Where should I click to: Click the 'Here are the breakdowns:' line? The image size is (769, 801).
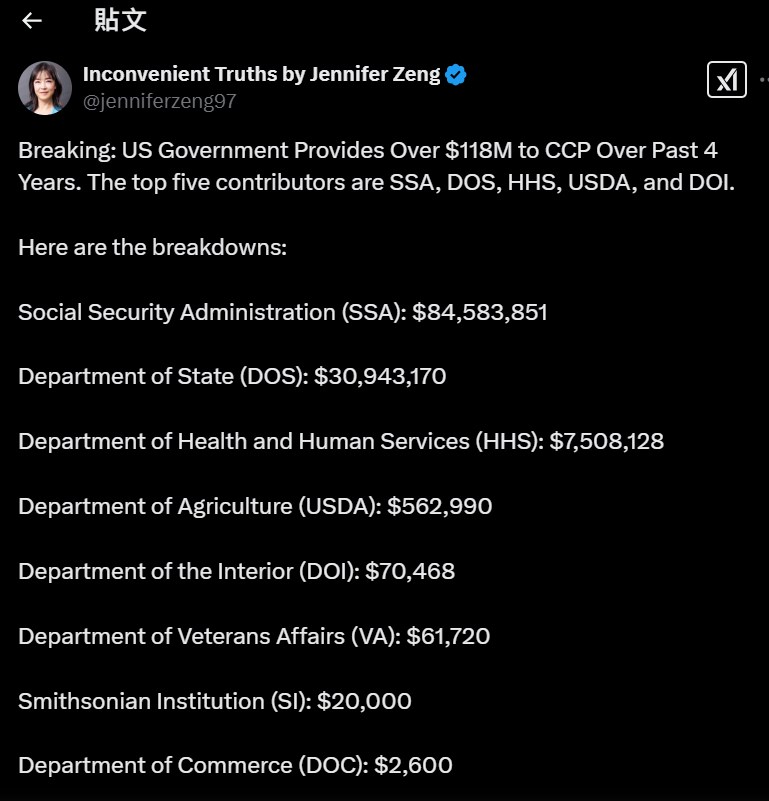tap(152, 246)
